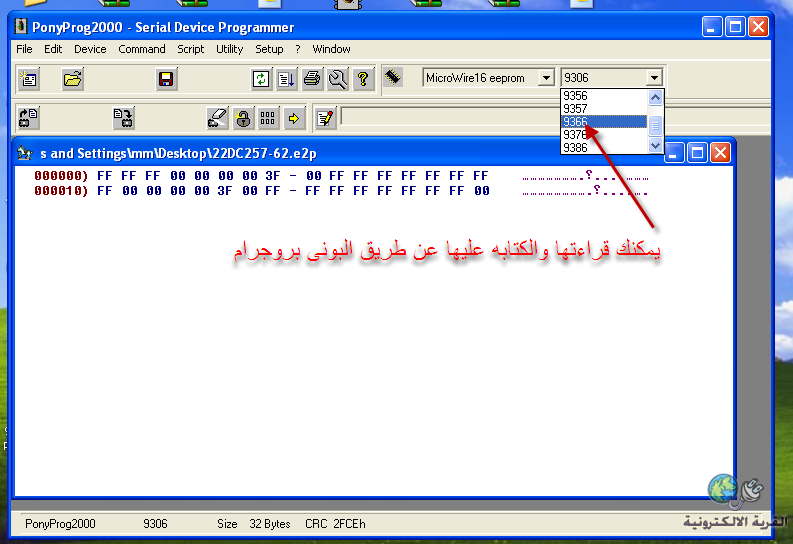
Task: Click the ASCII column of row 000010
Action: tap(585, 191)
